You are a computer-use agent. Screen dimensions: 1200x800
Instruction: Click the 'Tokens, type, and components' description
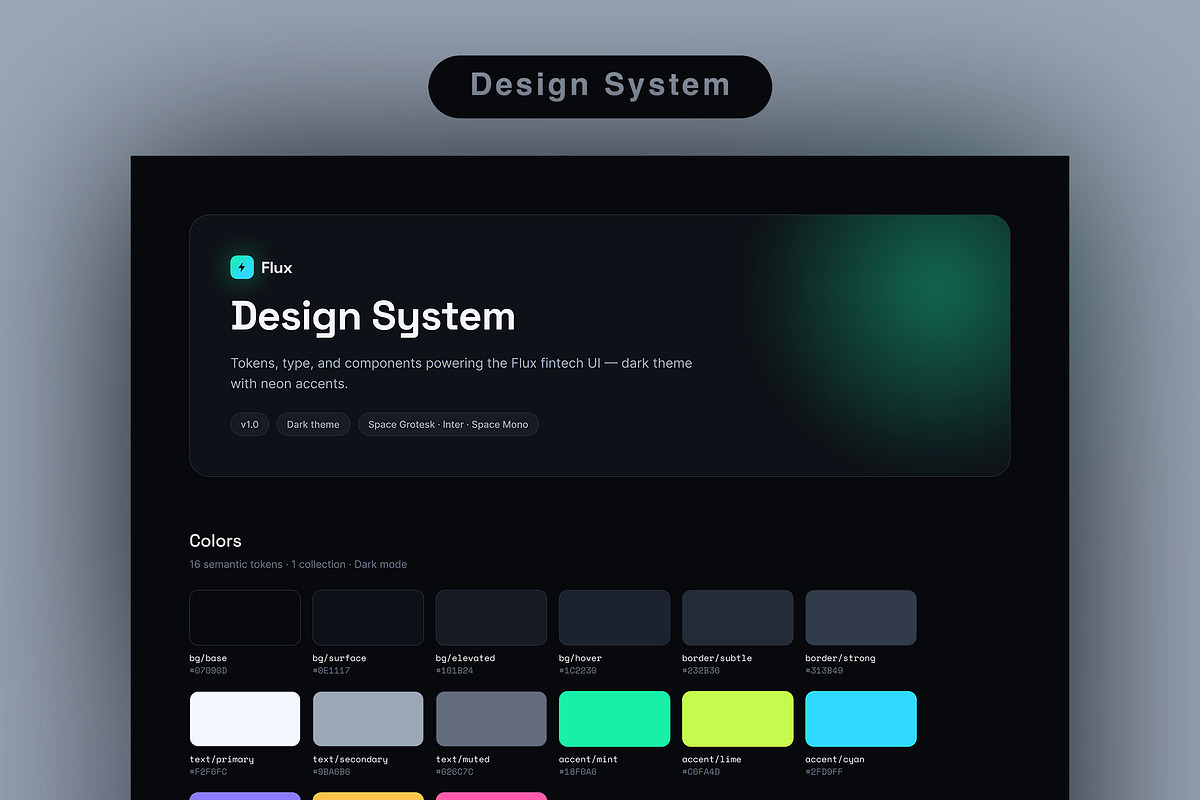pos(461,373)
